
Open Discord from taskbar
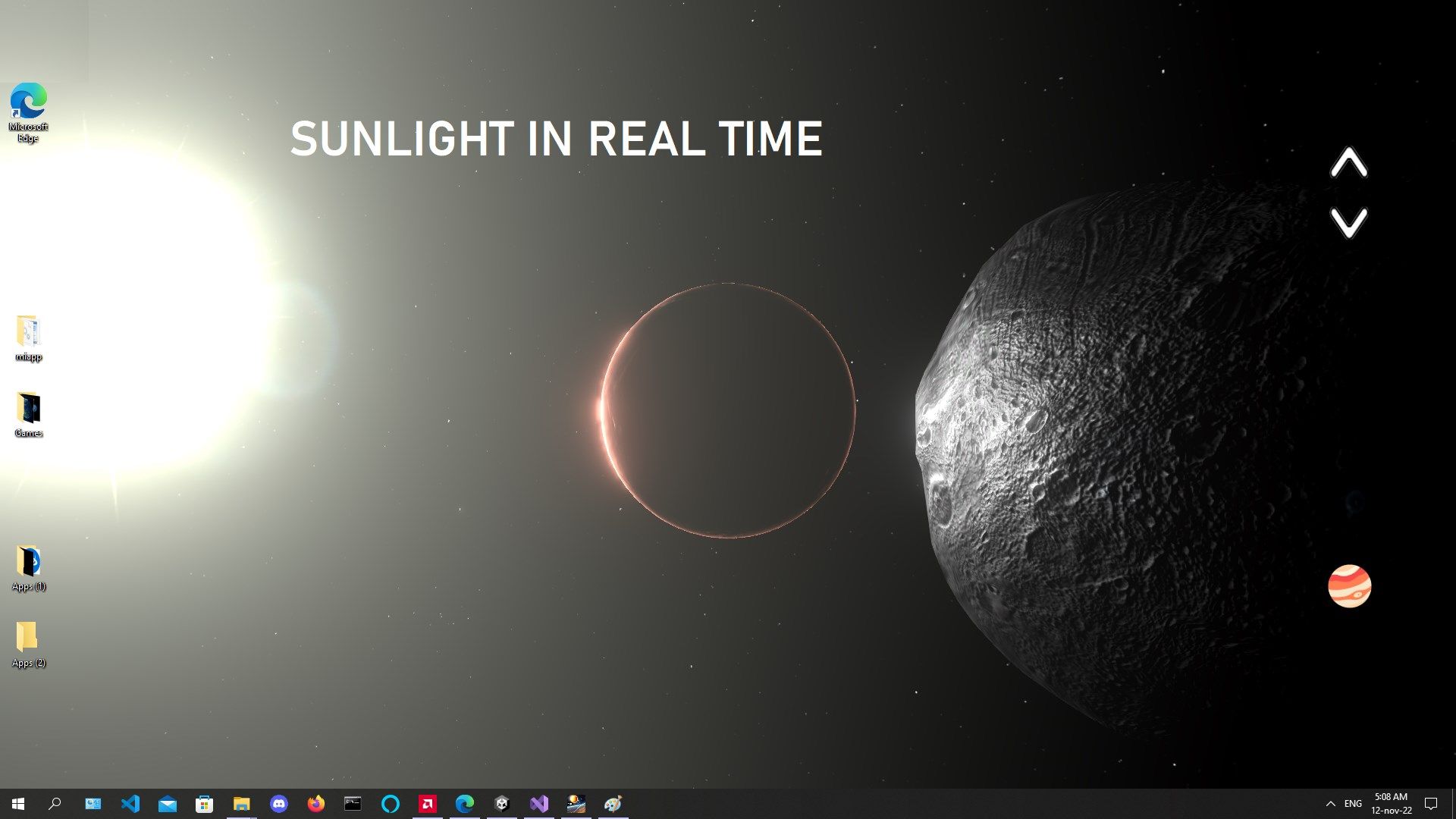tap(279, 804)
